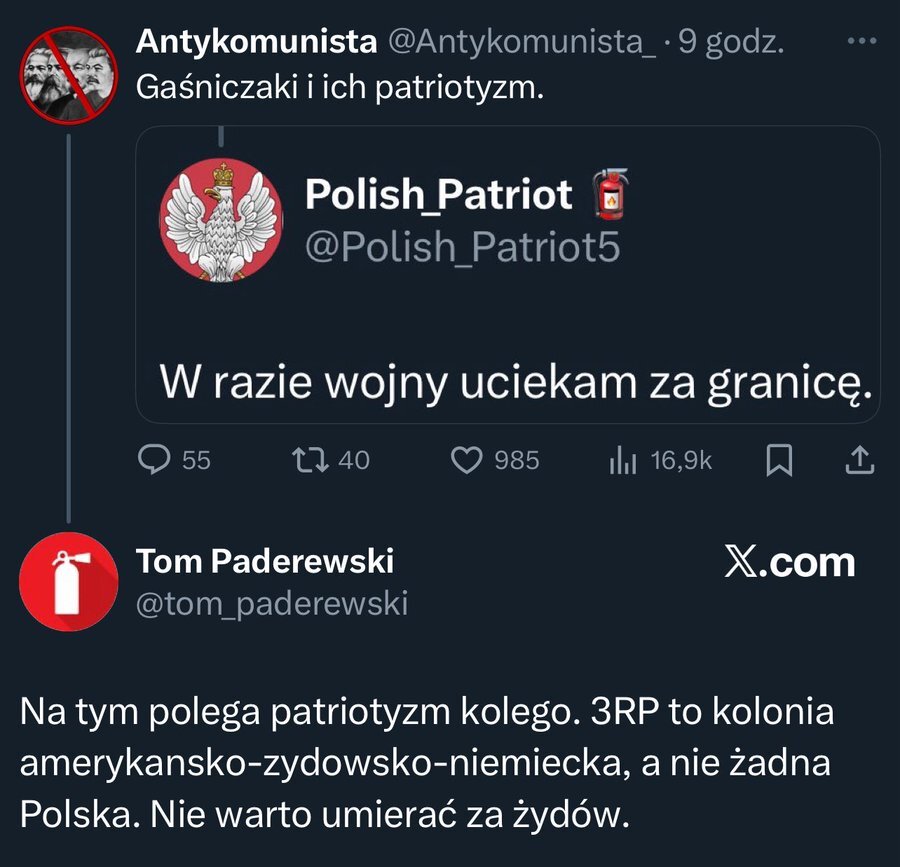Viewport: 900px width, 867px height.
Task: Click Tom Paderewski's fire extinguisher avatar
Action: (68, 581)
